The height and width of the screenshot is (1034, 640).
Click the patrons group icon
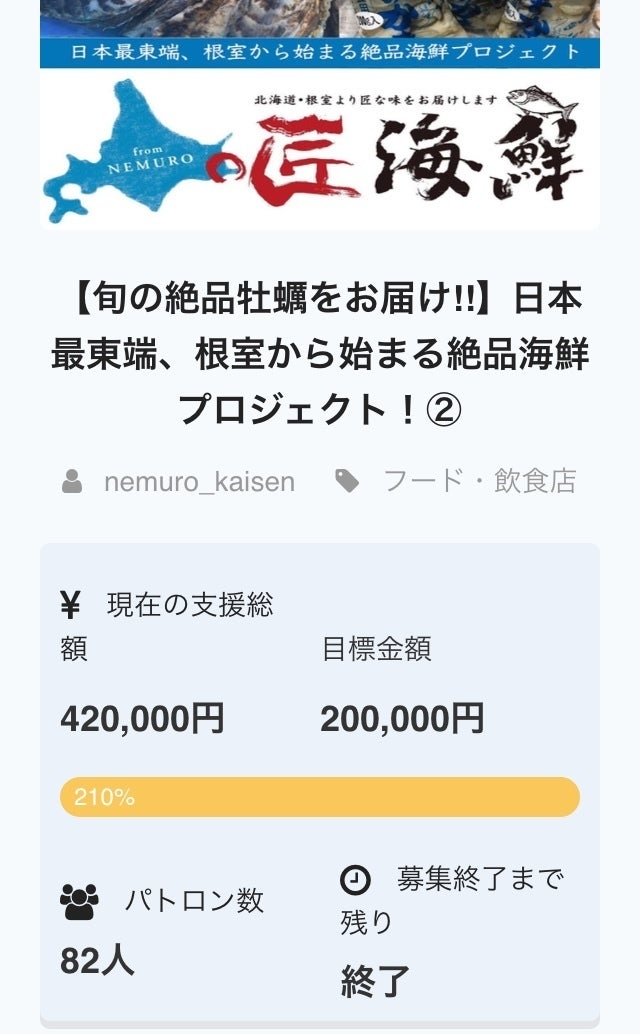coord(79,902)
